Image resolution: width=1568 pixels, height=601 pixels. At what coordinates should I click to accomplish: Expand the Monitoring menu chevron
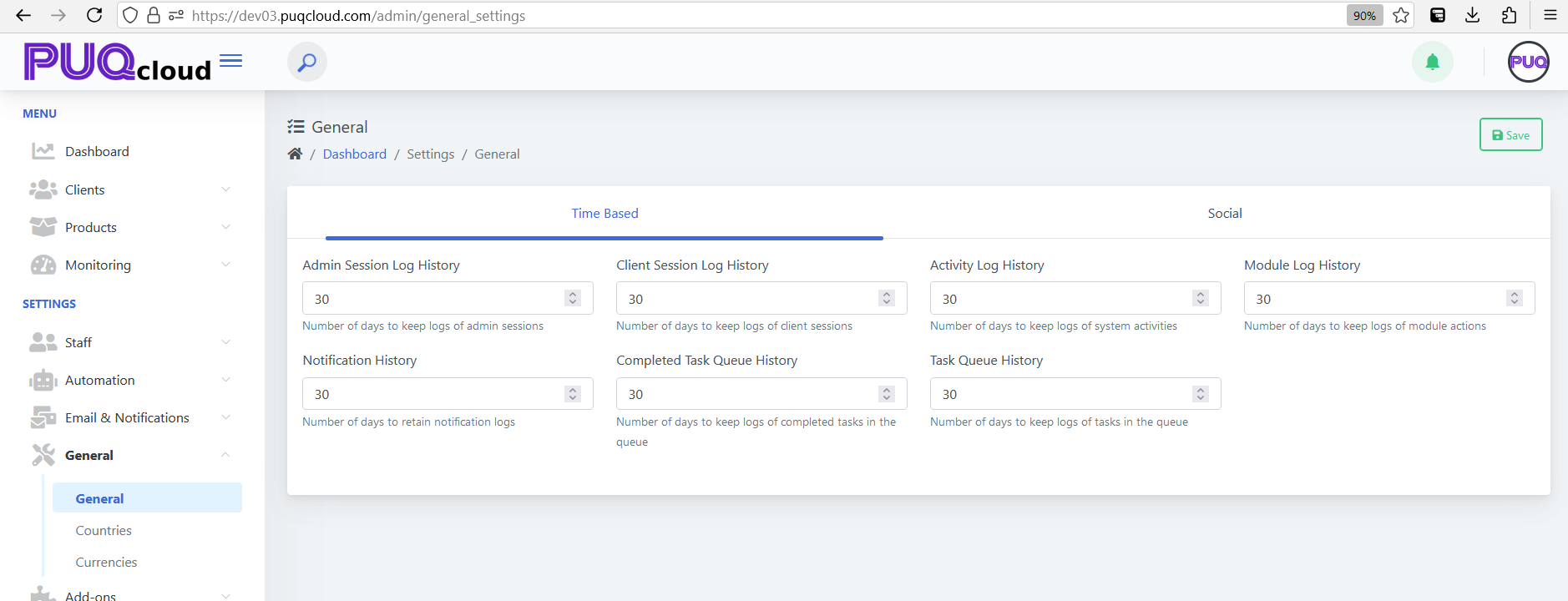225,265
